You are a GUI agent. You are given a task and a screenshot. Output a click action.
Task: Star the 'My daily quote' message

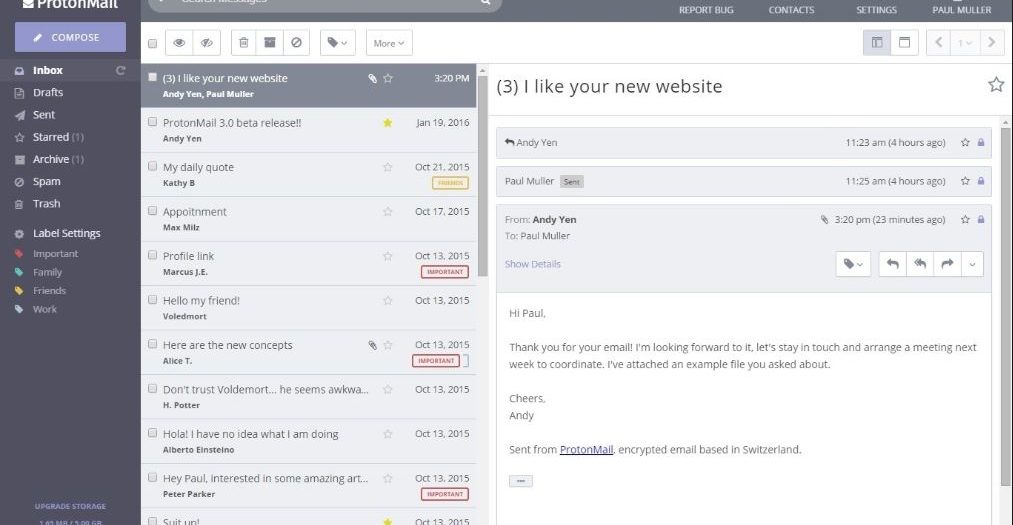click(x=388, y=167)
